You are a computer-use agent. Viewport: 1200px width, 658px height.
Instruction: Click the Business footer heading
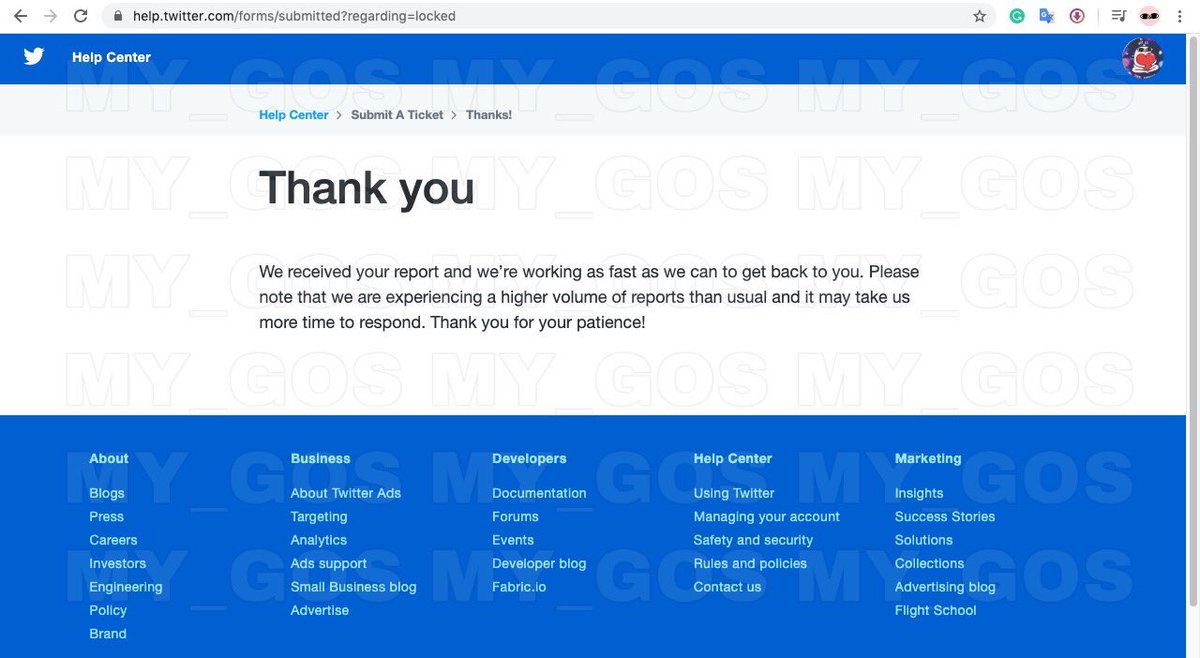[320, 459]
